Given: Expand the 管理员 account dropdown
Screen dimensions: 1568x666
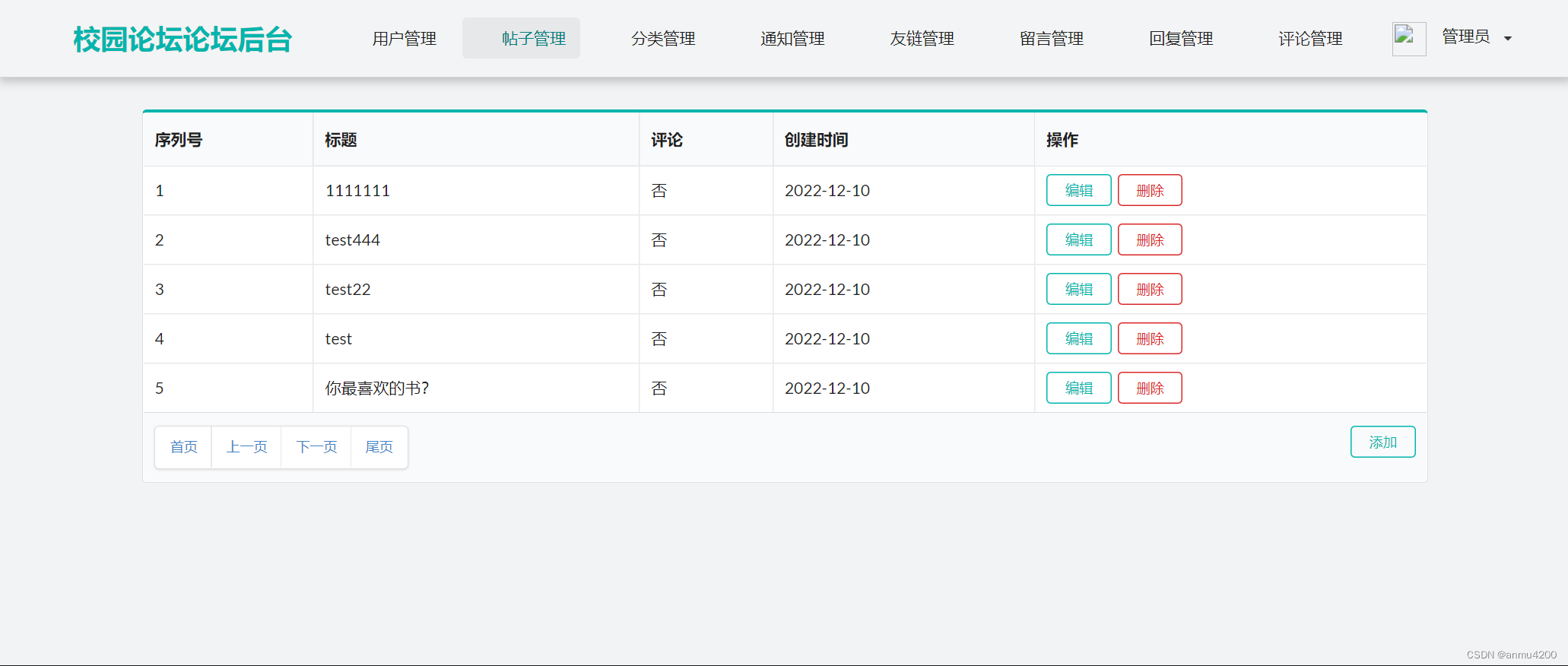Looking at the screenshot, I should (1477, 37).
